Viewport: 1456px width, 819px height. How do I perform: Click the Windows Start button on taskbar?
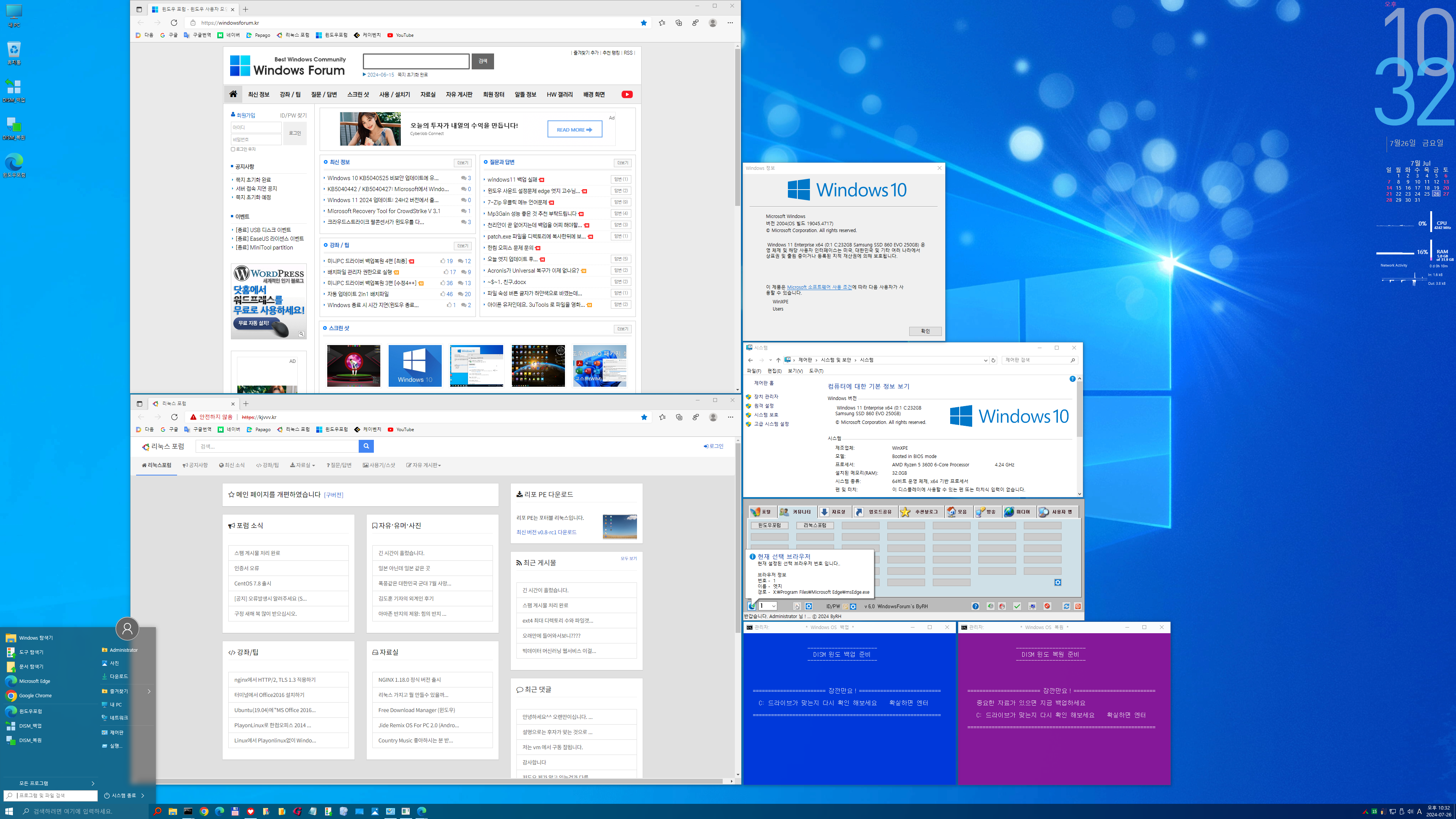coord(8,811)
